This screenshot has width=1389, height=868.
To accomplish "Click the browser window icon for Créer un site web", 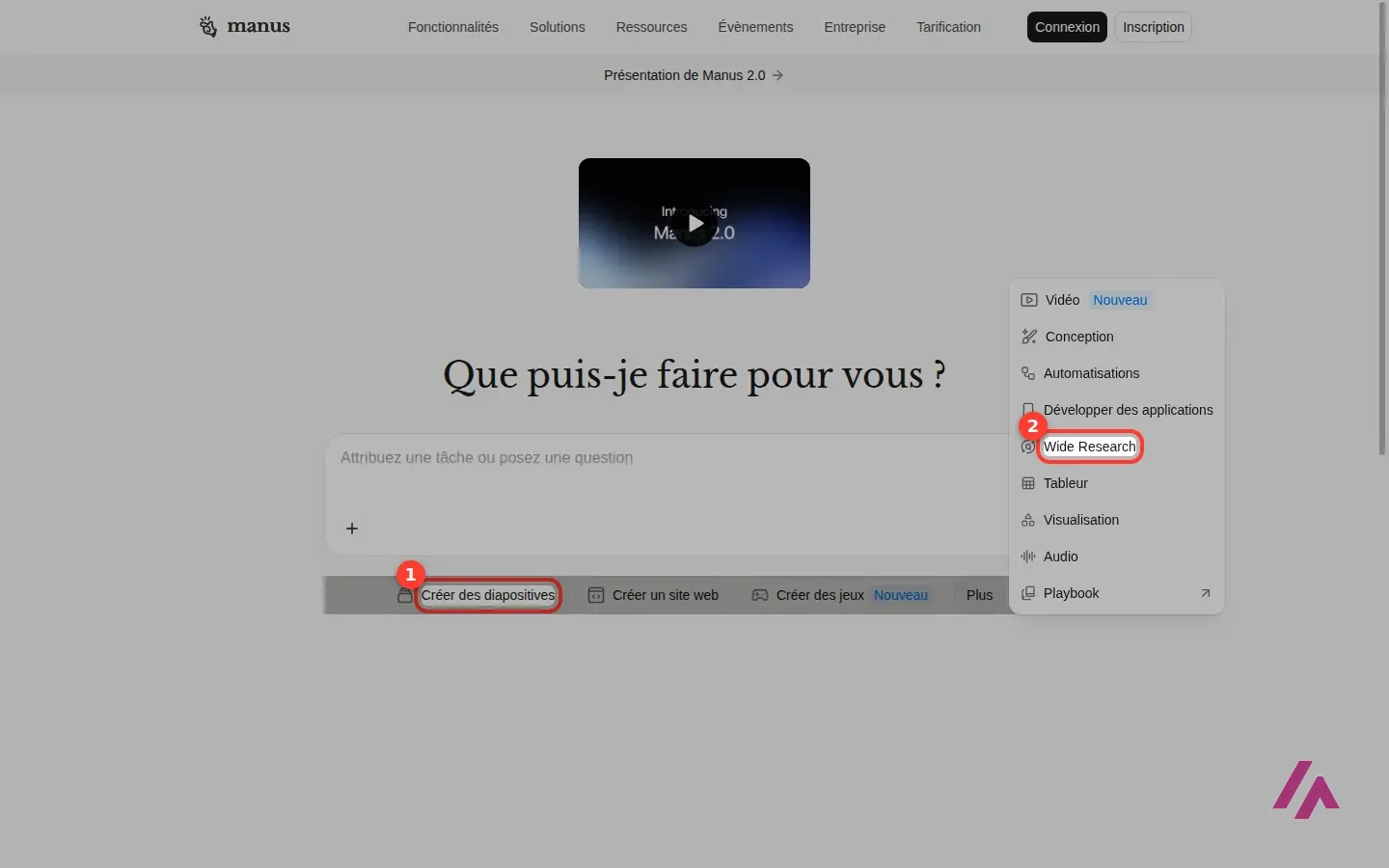I will (x=596, y=595).
